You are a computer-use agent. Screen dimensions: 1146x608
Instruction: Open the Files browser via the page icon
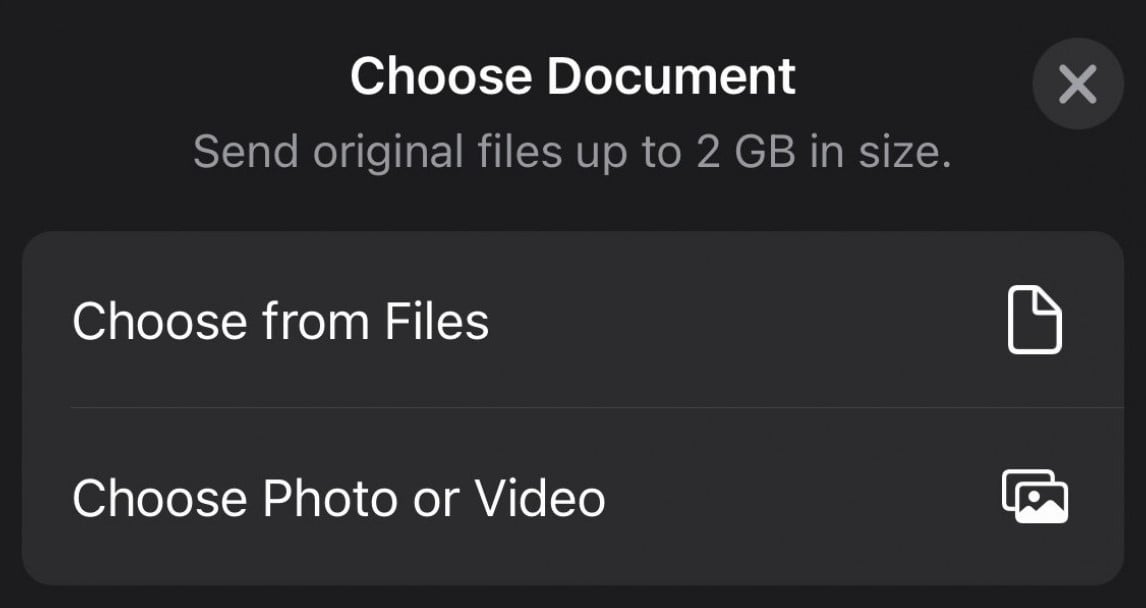1034,320
